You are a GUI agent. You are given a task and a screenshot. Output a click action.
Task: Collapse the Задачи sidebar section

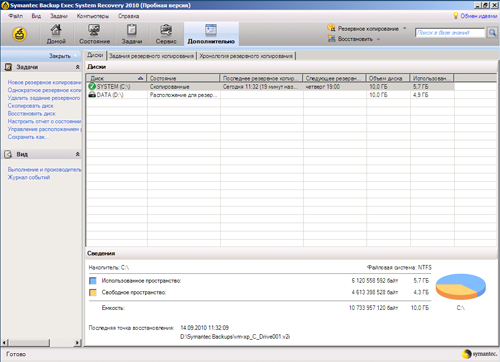click(77, 67)
